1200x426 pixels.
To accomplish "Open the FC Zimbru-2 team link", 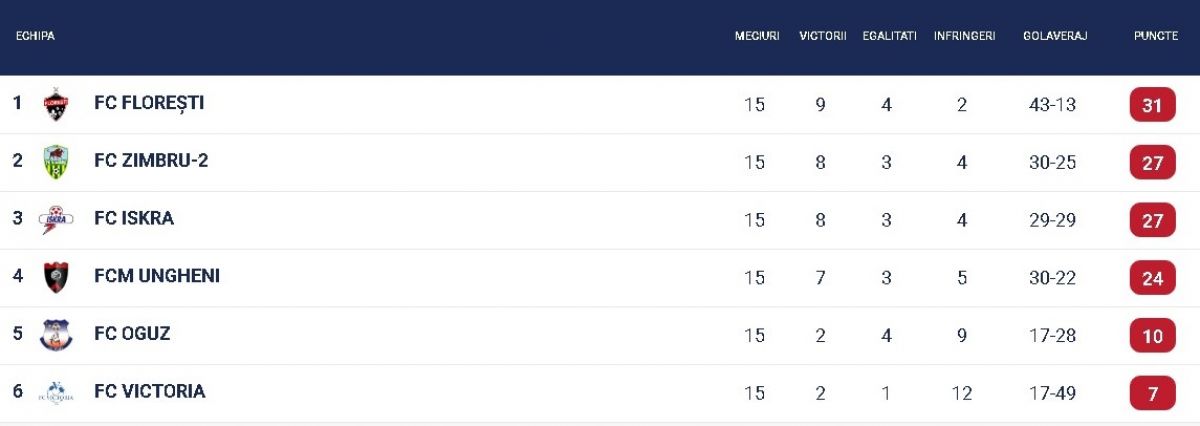I will click(151, 161).
